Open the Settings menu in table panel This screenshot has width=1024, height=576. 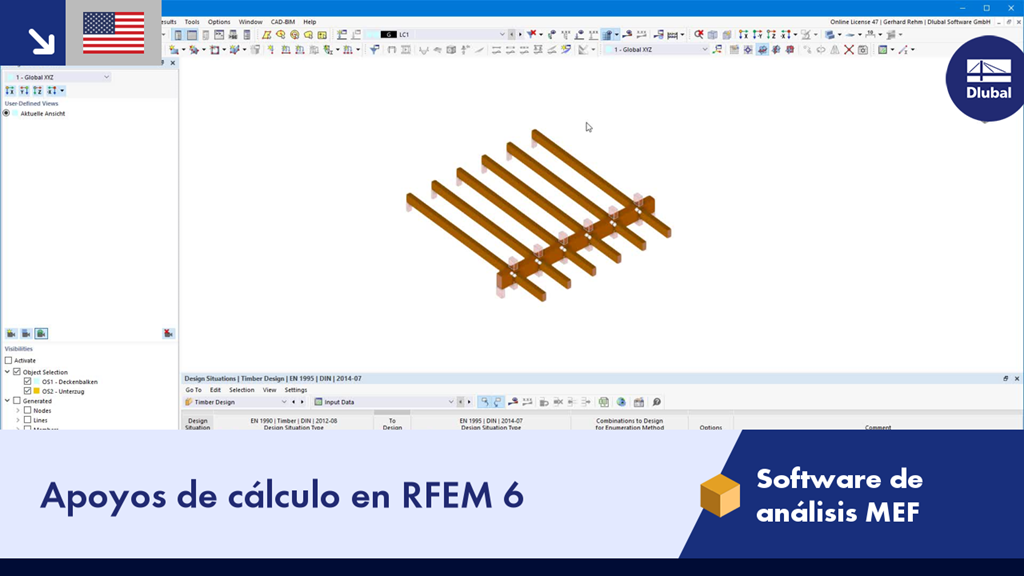pos(296,390)
